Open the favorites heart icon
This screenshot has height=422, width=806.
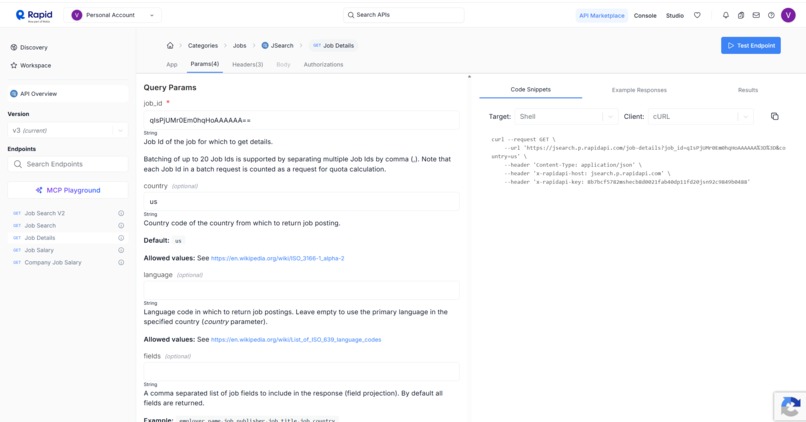click(x=697, y=15)
